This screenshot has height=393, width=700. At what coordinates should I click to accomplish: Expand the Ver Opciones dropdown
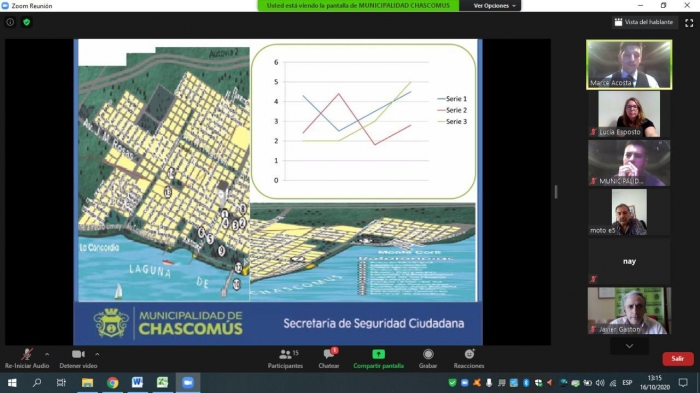click(x=494, y=6)
